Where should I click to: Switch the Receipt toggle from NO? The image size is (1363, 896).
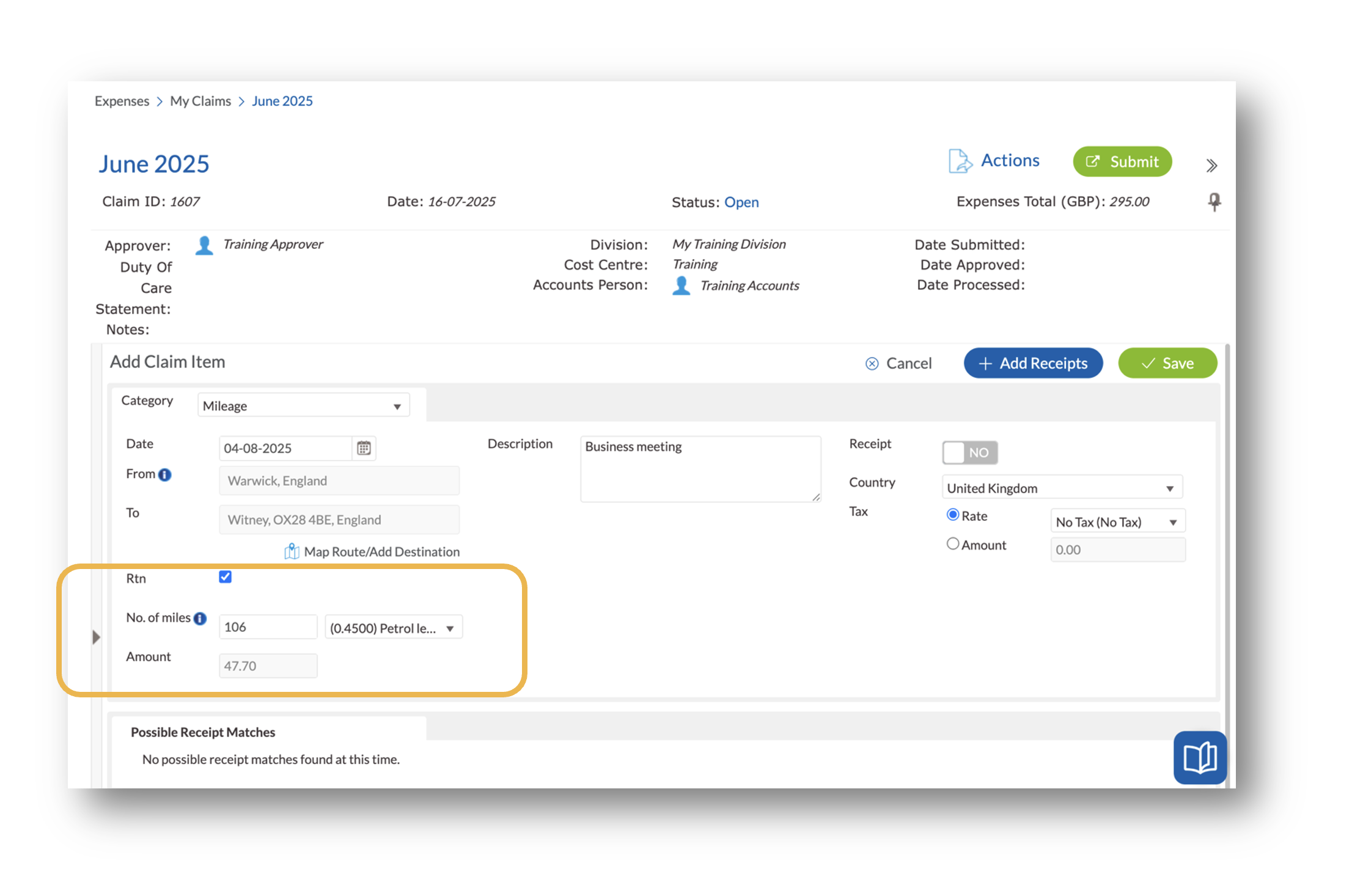click(x=969, y=452)
